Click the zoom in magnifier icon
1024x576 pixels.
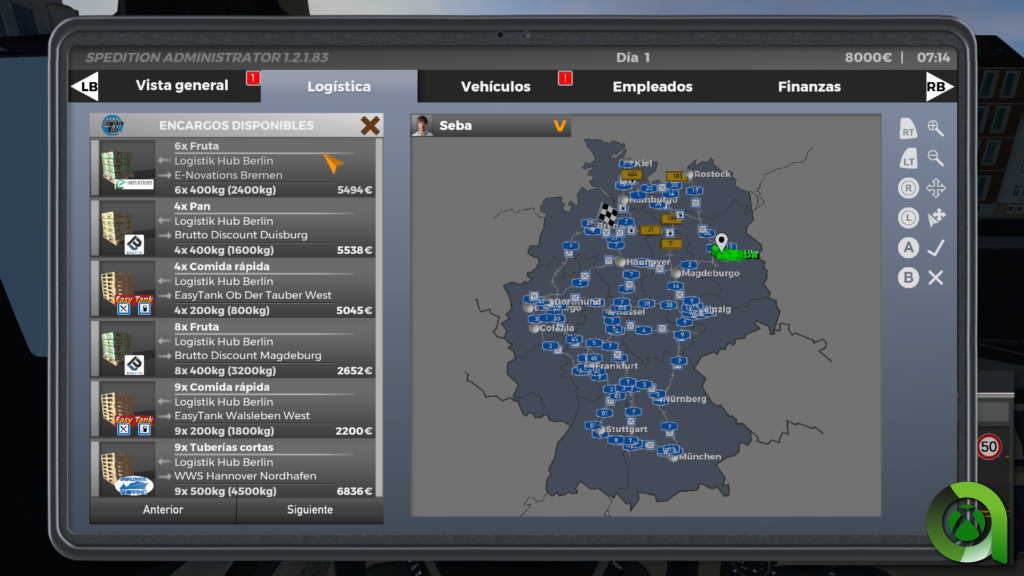[935, 128]
